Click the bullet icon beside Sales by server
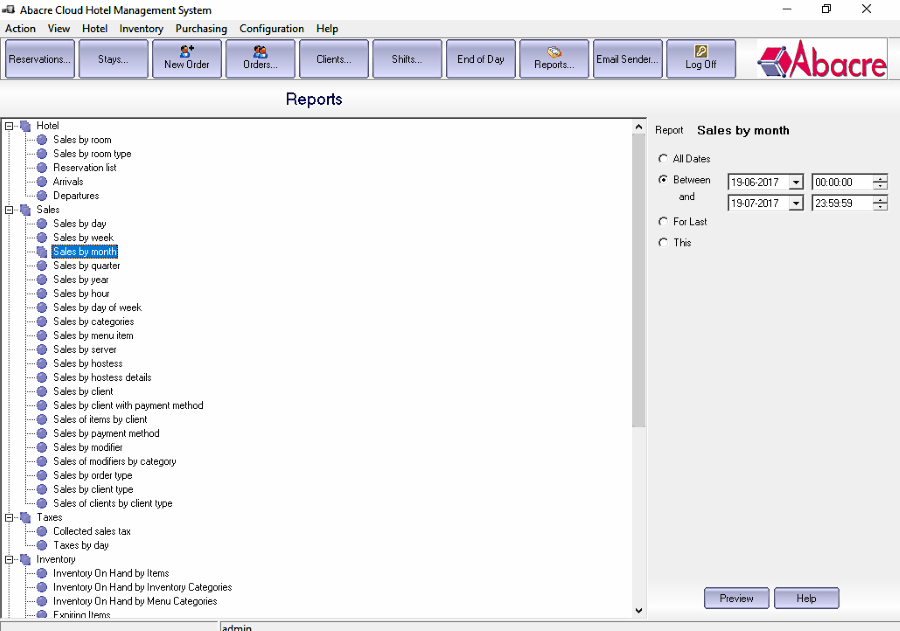This screenshot has height=631, width=900. pyautogui.click(x=42, y=350)
